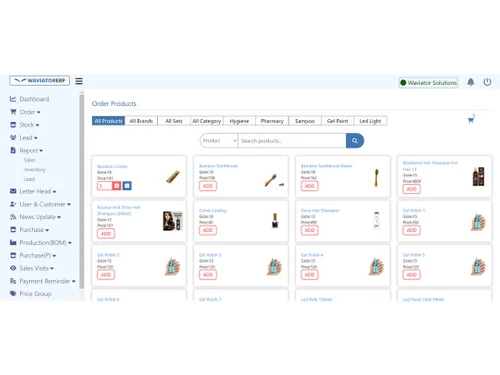Click the magnifier search button

point(355,141)
